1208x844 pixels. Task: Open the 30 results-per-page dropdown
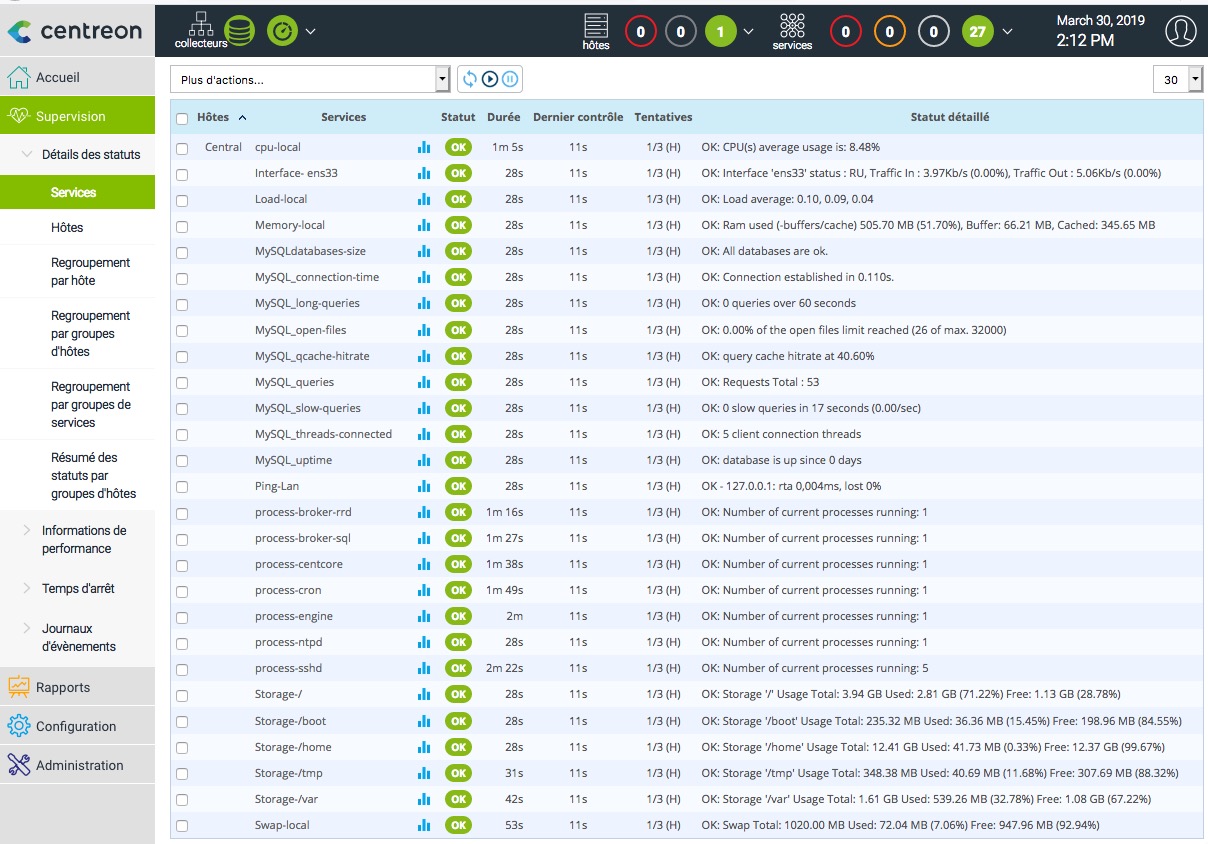[x=1177, y=80]
